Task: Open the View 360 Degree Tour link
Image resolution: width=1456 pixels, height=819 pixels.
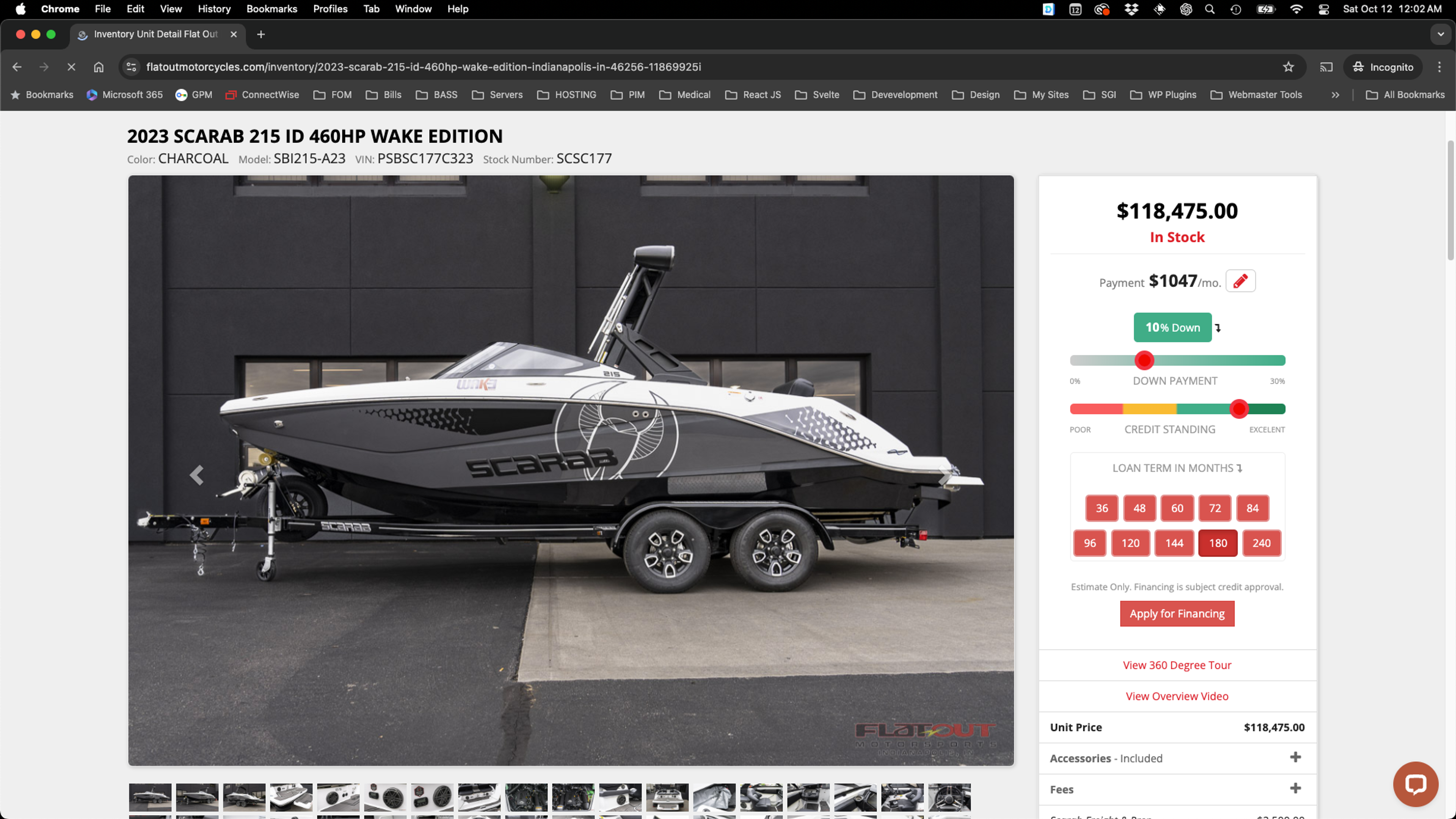Action: tap(1177, 665)
